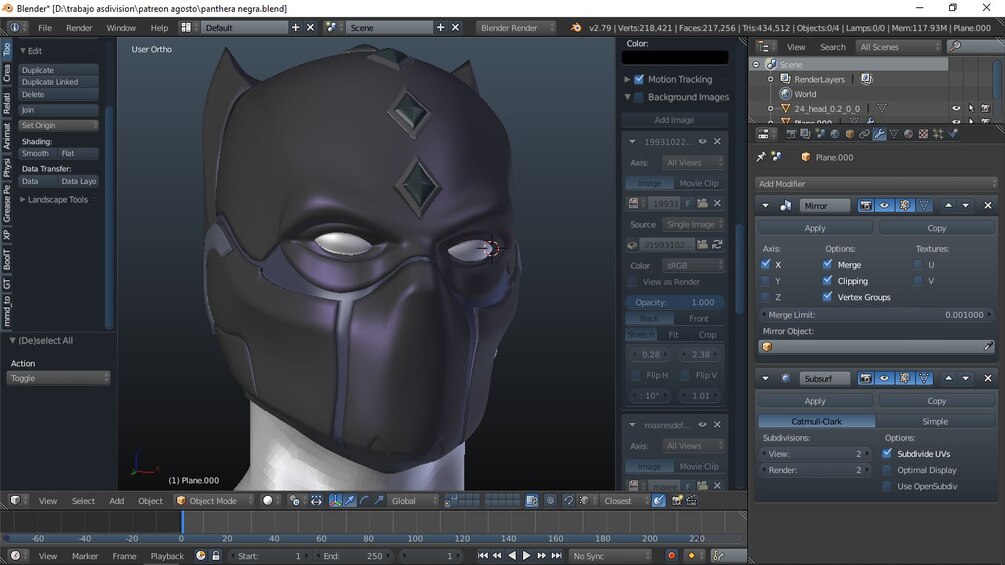Open the Closest snap target dropdown
This screenshot has width=1005, height=565.
click(626, 501)
